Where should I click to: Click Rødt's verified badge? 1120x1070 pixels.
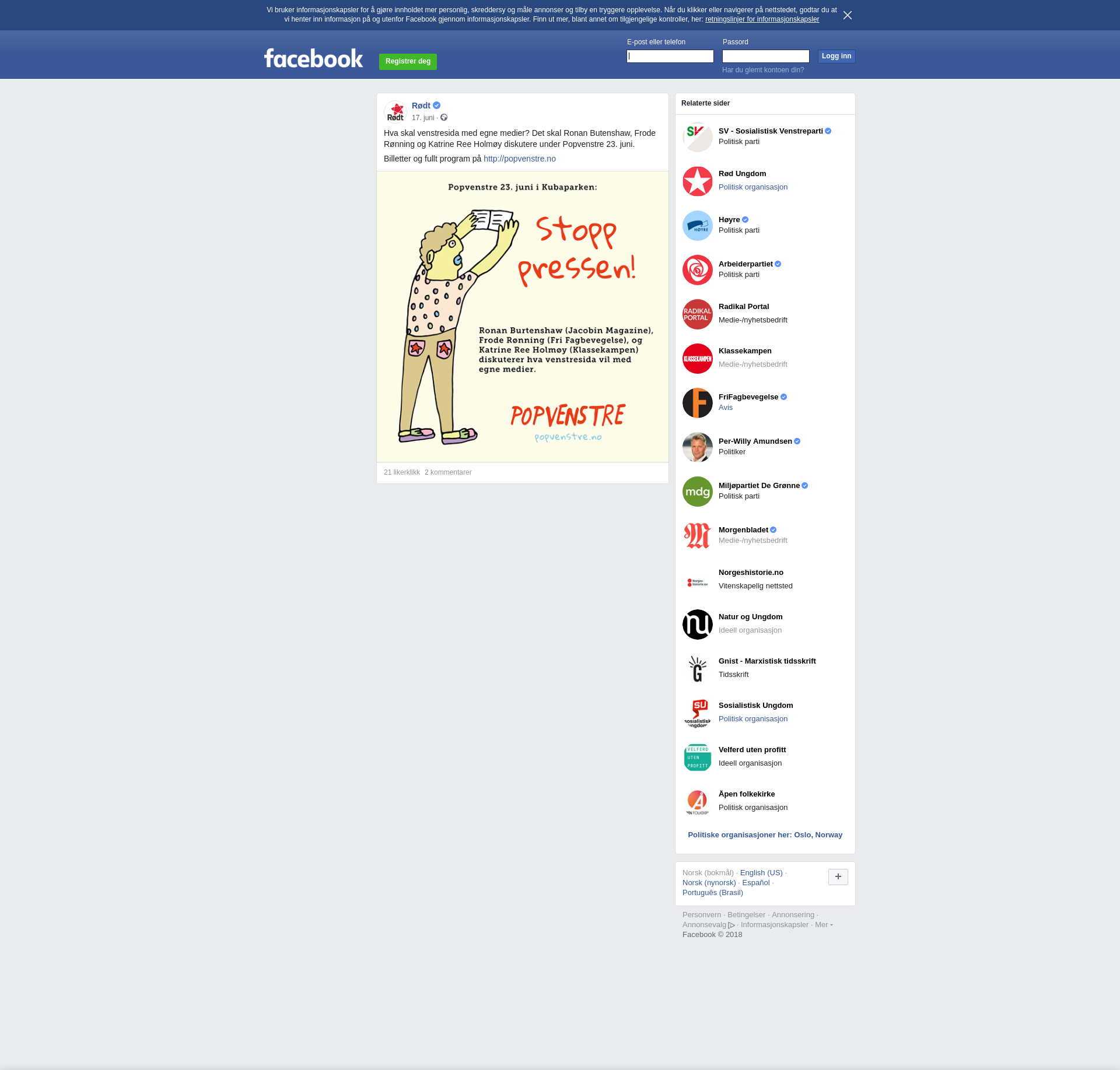coord(437,106)
